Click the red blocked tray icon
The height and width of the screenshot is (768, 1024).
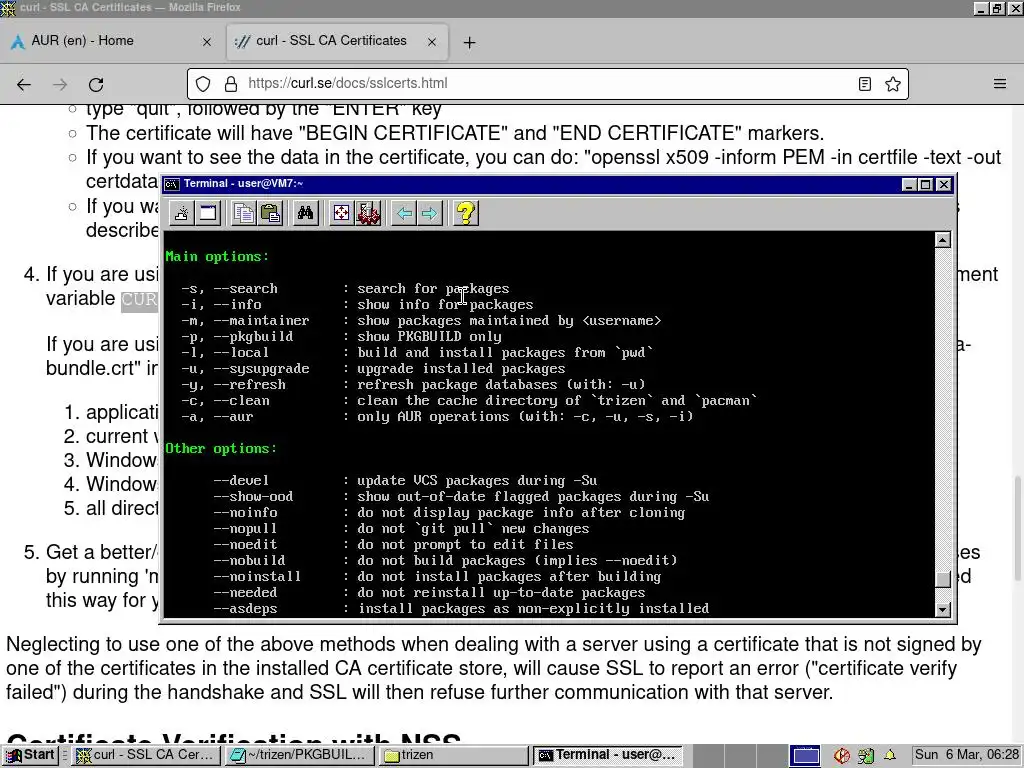tap(842, 756)
